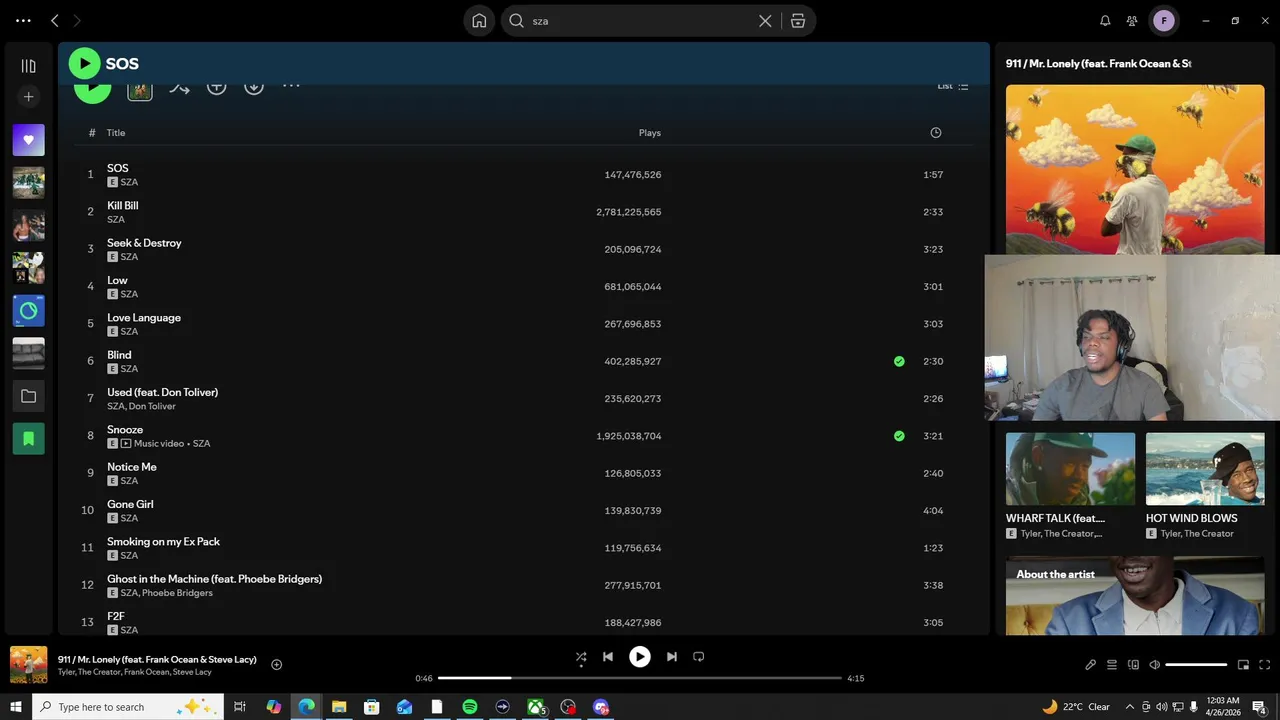Open Microsoft Edge in the taskbar
The width and height of the screenshot is (1280, 720).
point(306,707)
